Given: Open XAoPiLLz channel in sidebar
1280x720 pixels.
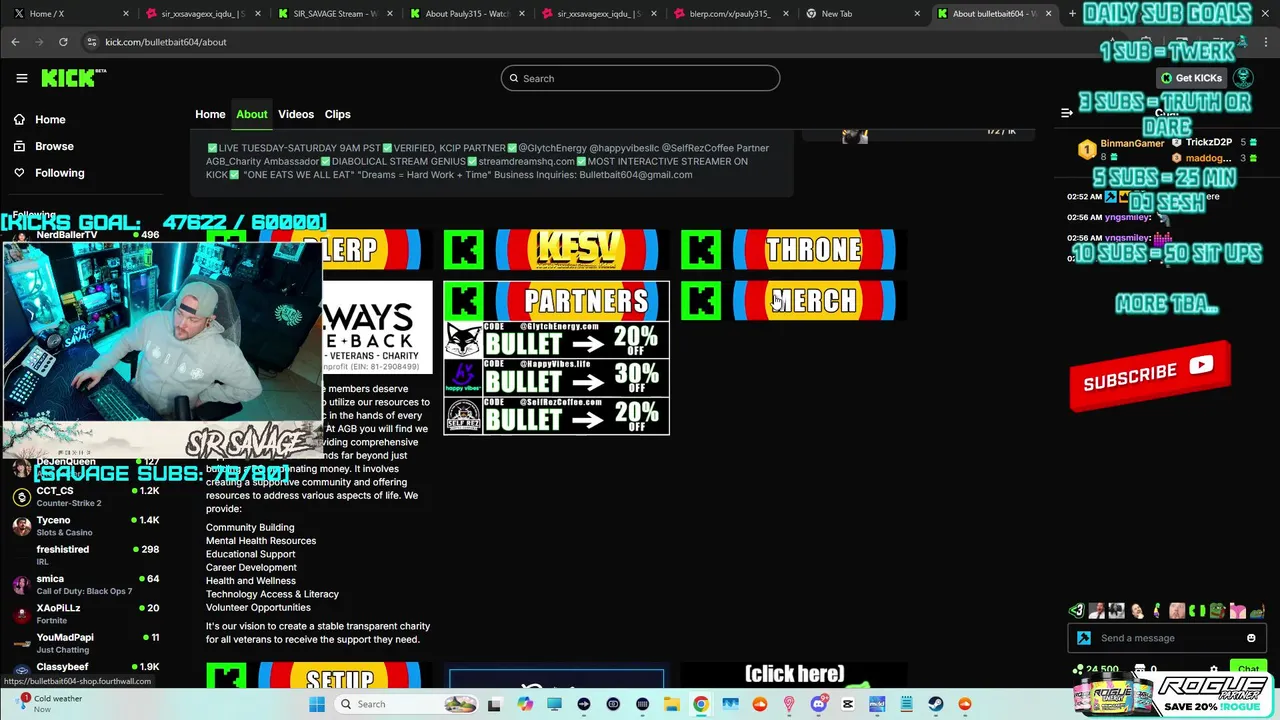Looking at the screenshot, I should (86, 614).
